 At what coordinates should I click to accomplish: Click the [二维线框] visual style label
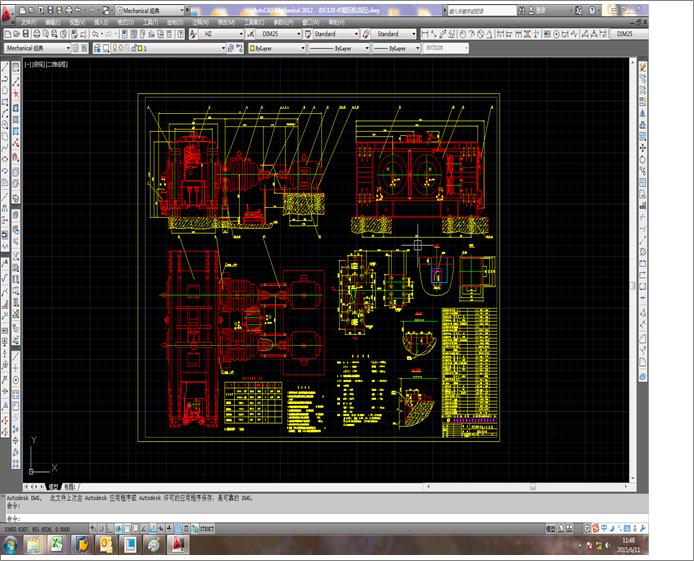pyautogui.click(x=59, y=64)
